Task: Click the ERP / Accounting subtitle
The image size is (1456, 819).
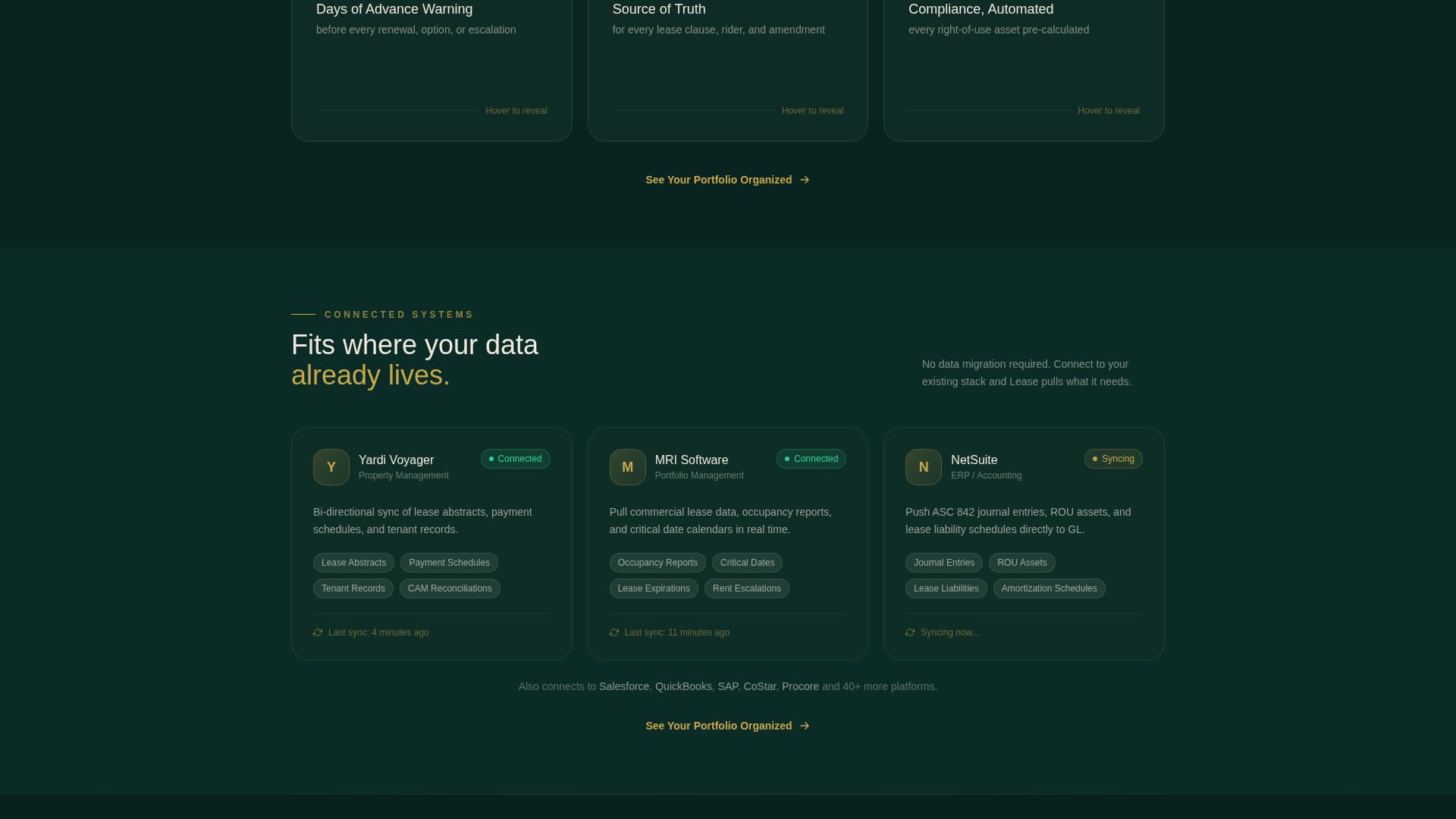Action: click(x=986, y=475)
